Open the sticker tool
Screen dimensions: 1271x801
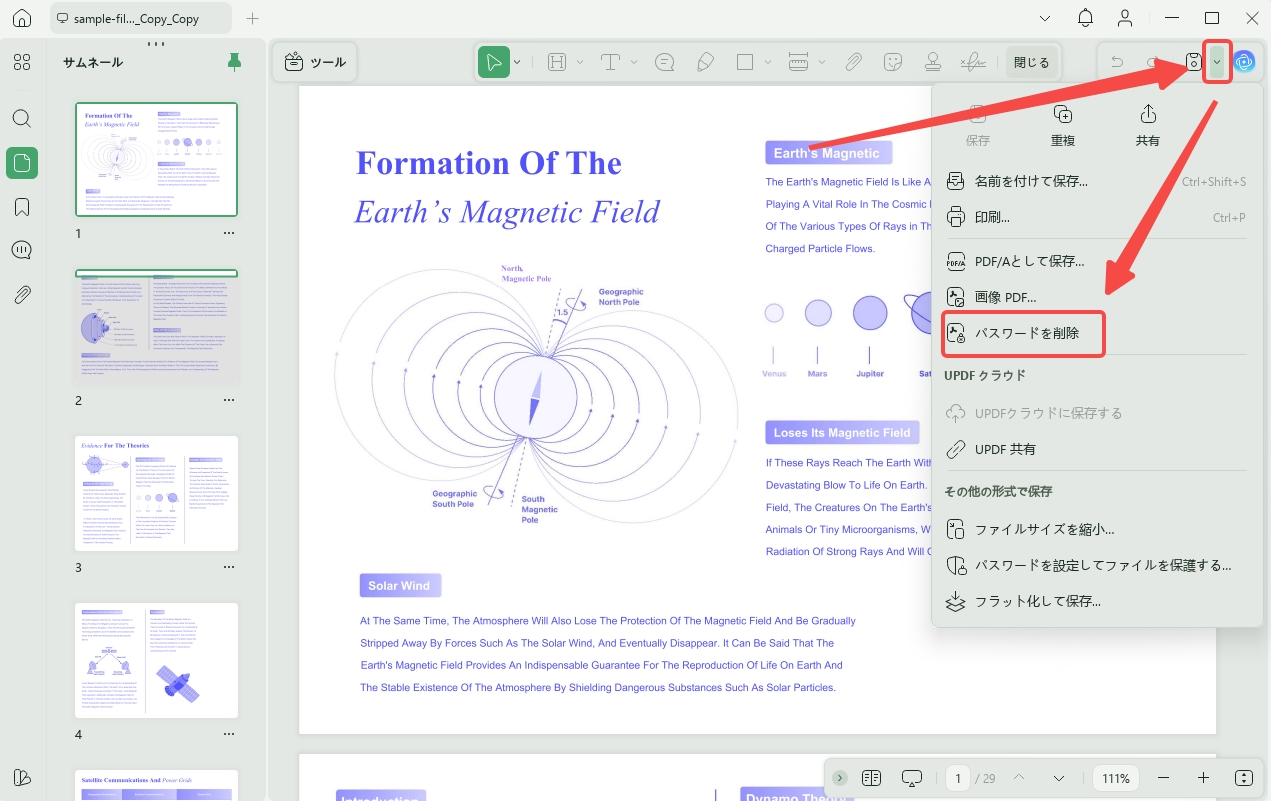pyautogui.click(x=894, y=62)
